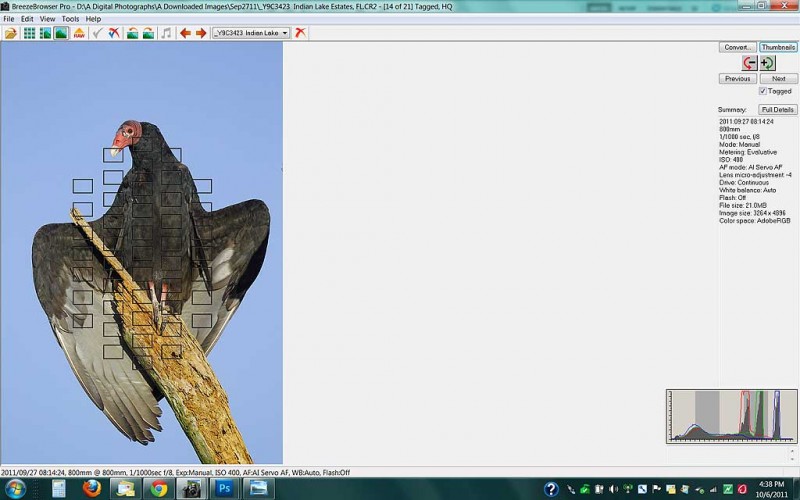Screen dimensions: 800x500
Task: Click the Convert... button
Action: point(737,47)
